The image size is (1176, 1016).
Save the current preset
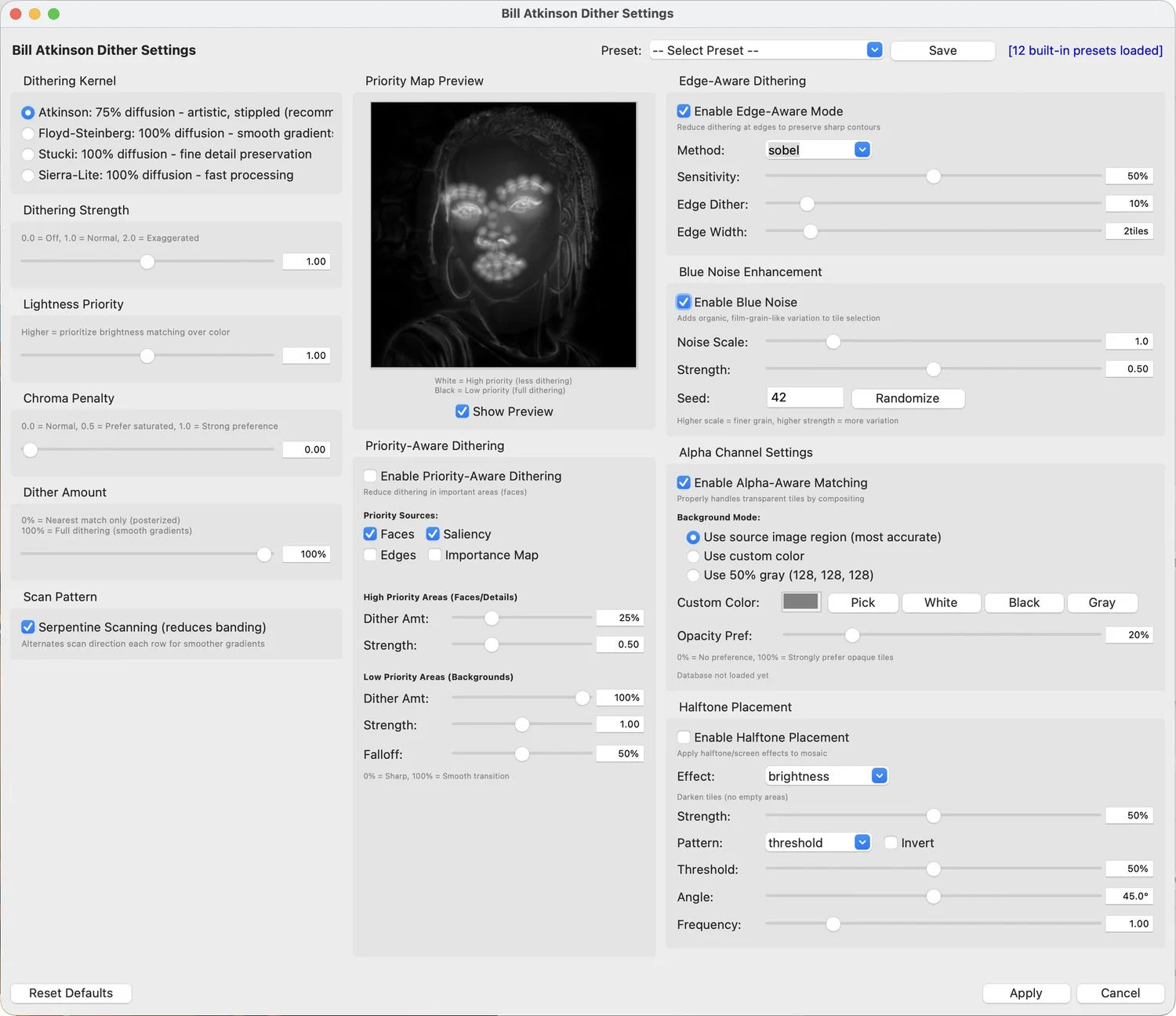[942, 50]
